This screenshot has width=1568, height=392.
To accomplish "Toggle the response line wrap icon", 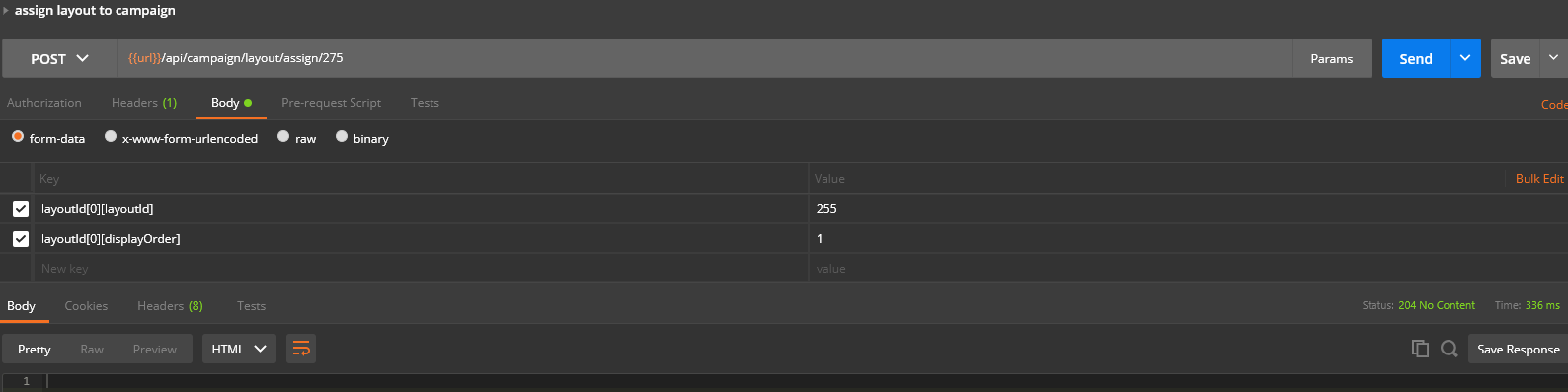I will tap(301, 349).
